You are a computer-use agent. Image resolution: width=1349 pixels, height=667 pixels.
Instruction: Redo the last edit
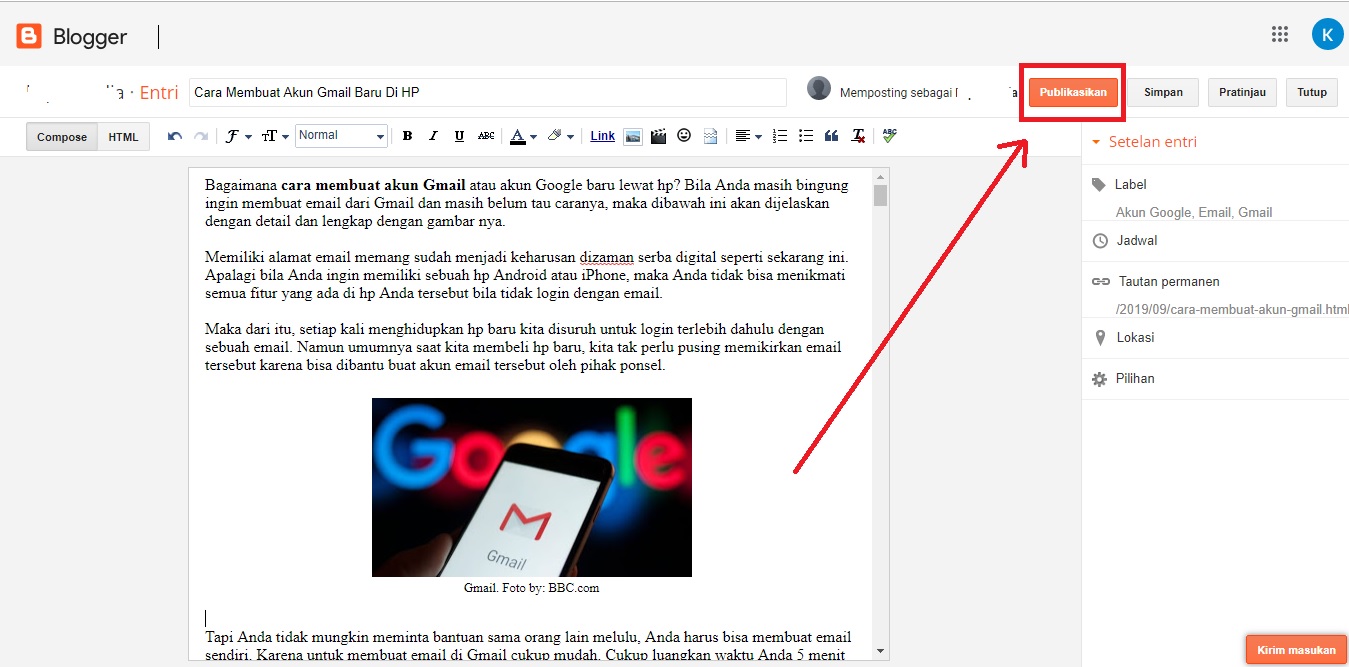tap(201, 136)
